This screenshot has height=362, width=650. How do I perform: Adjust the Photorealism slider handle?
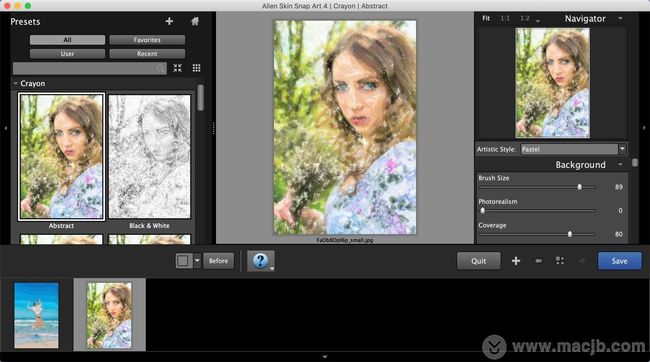483,211
